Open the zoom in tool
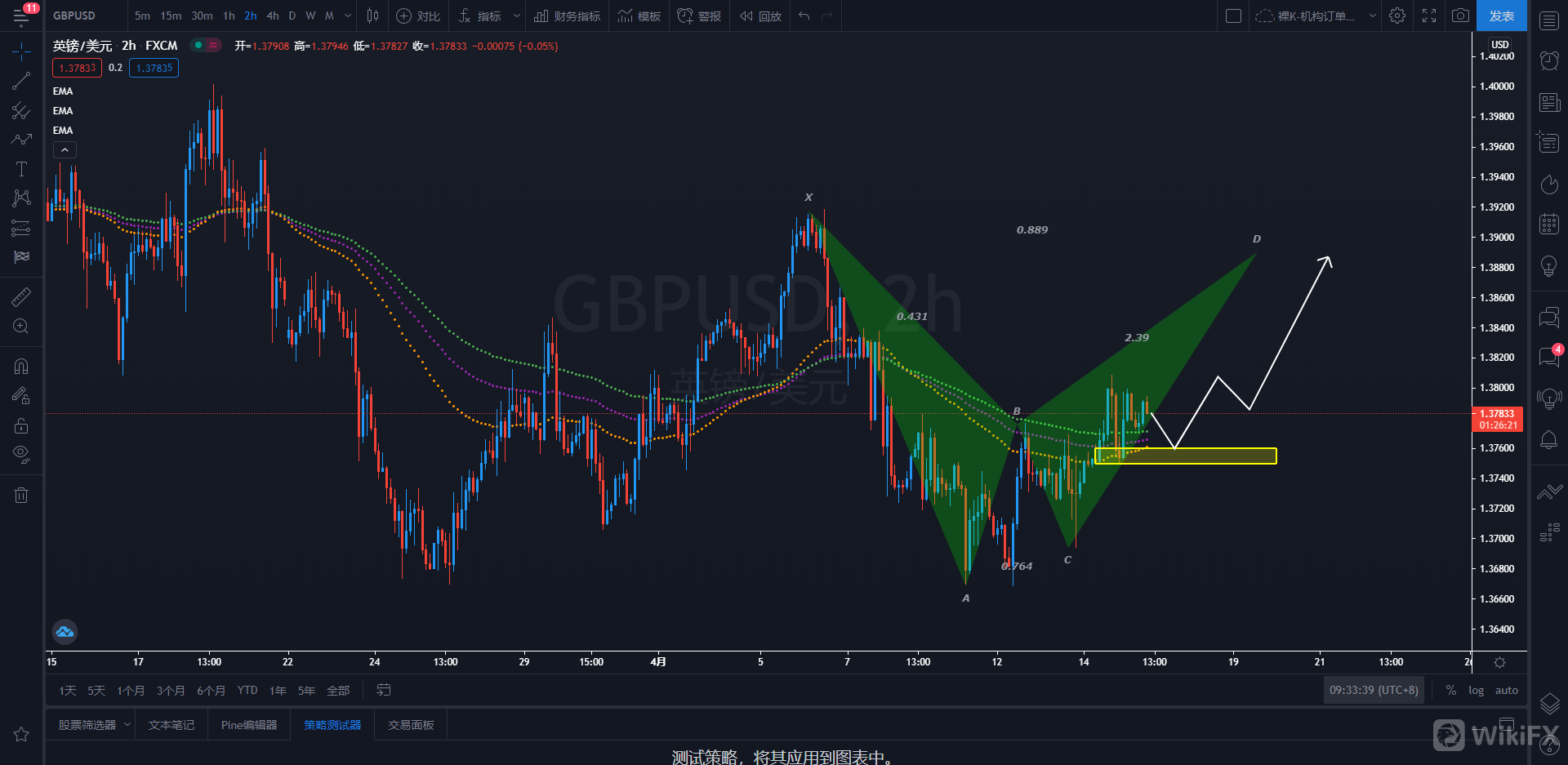Screen dimensions: 1568x765 pos(21,327)
